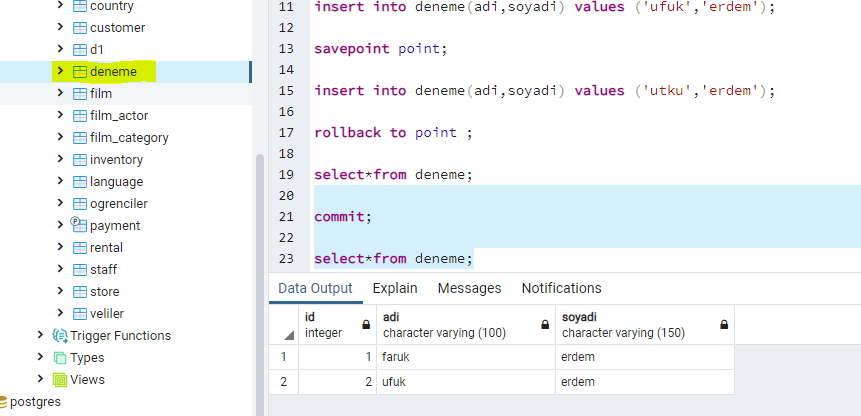Switch to the Data Output tab

click(315, 288)
